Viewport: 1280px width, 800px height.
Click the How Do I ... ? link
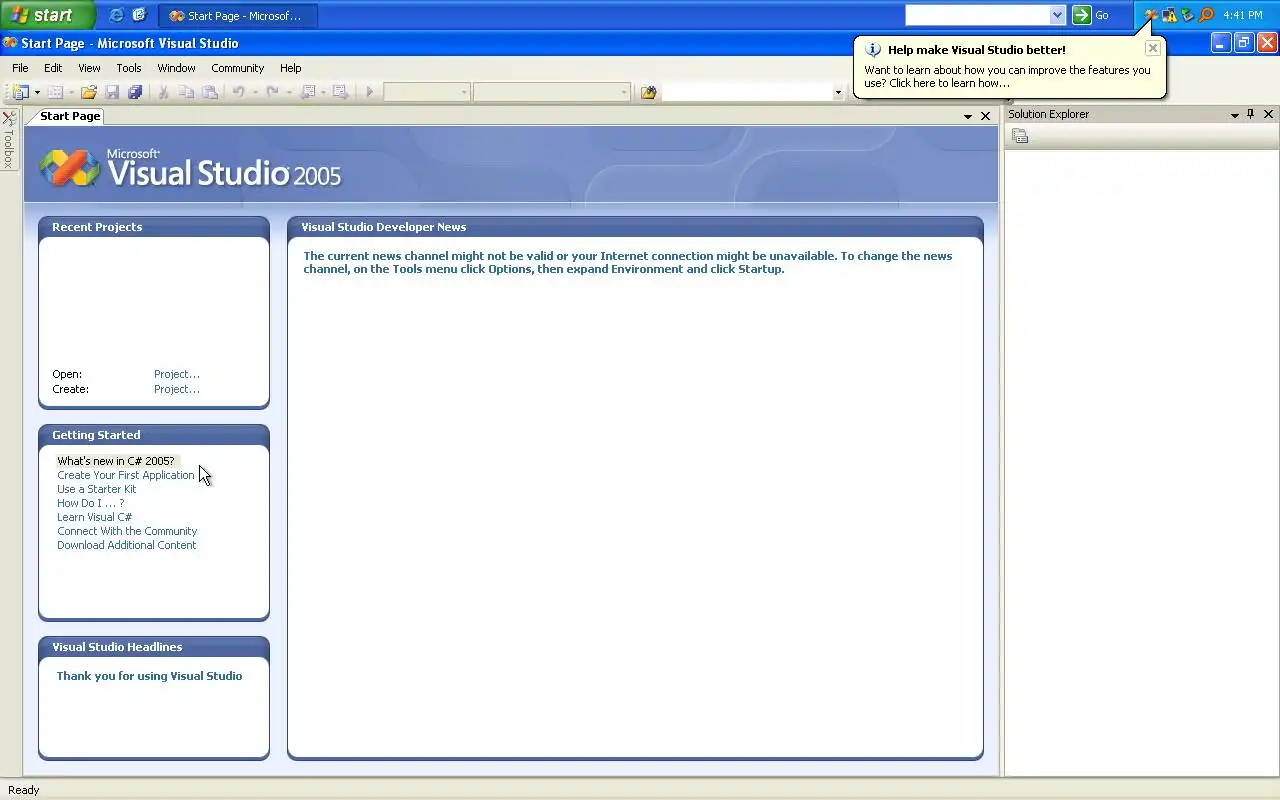click(x=91, y=503)
